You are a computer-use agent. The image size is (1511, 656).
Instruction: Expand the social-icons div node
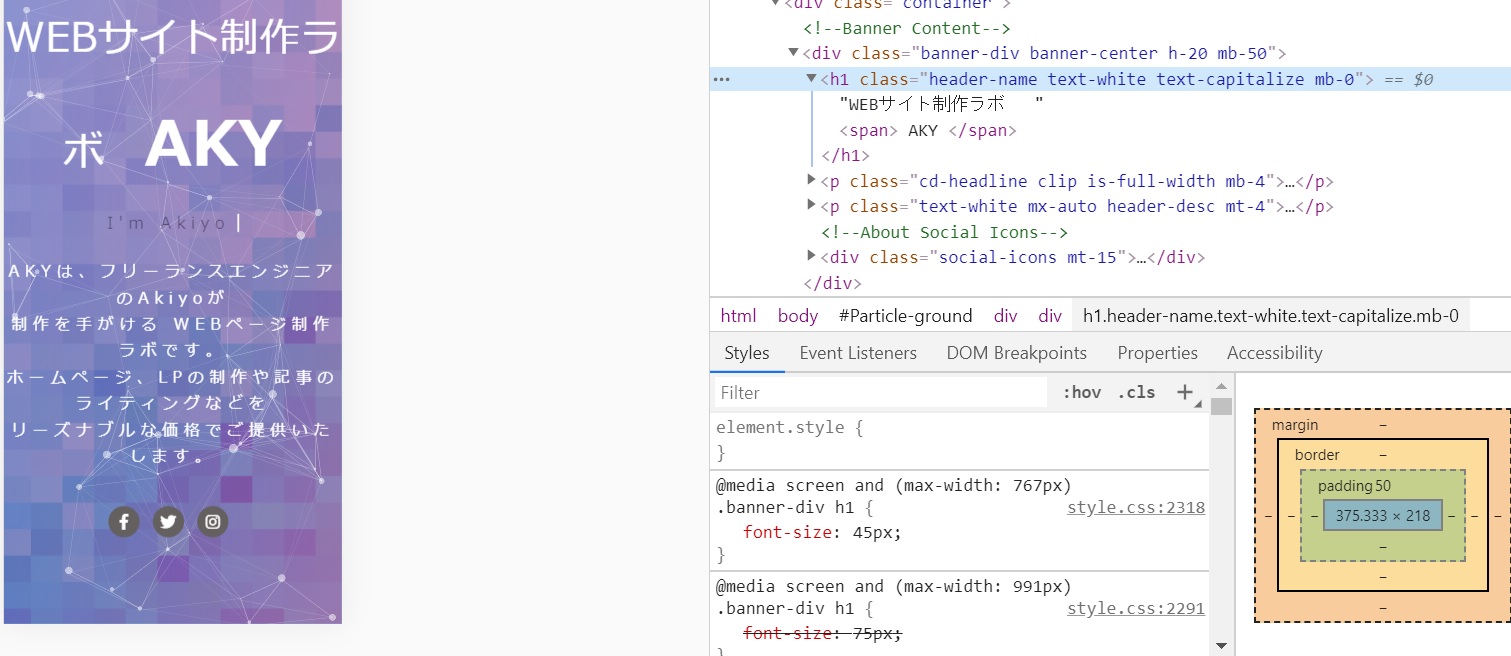pos(811,257)
